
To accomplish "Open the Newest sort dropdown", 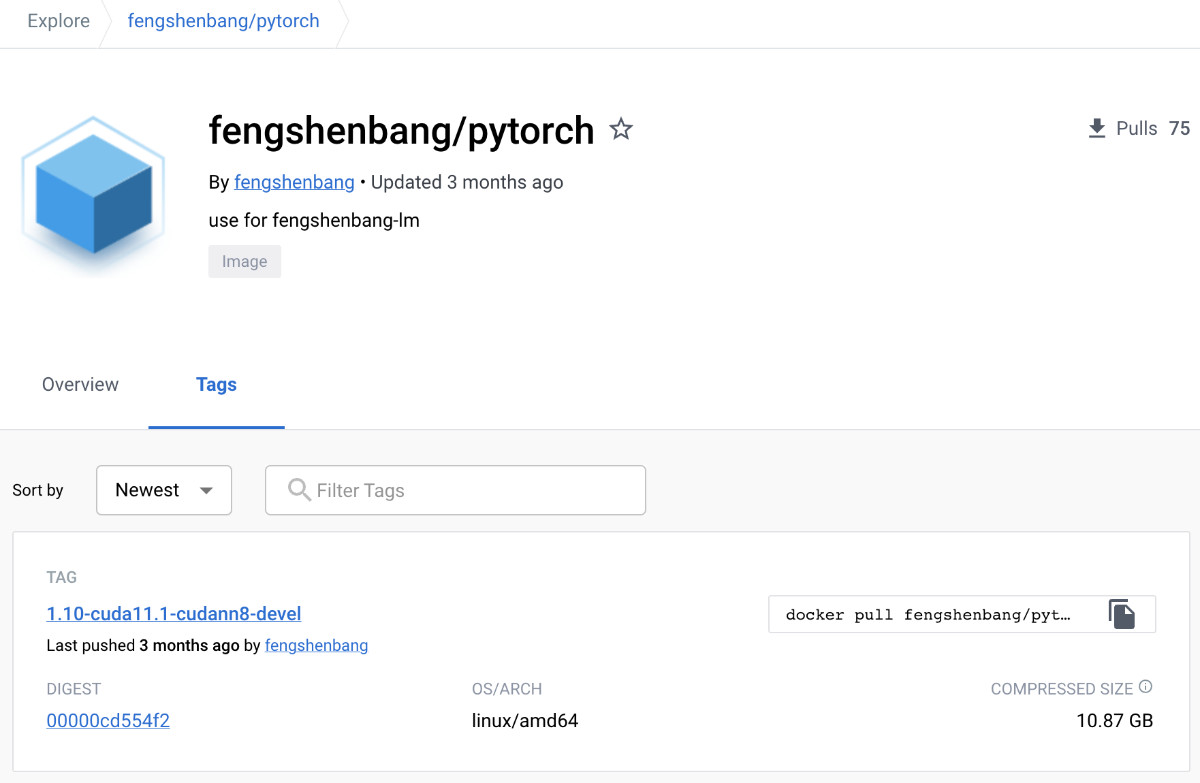I will click(x=164, y=490).
